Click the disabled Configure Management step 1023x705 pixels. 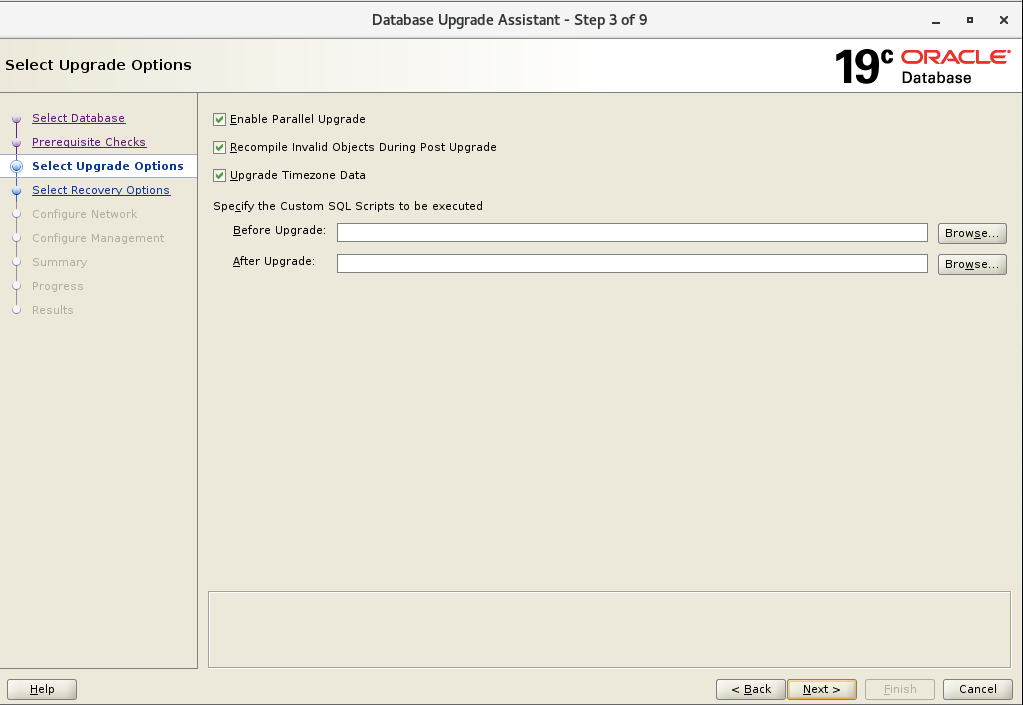tap(98, 238)
